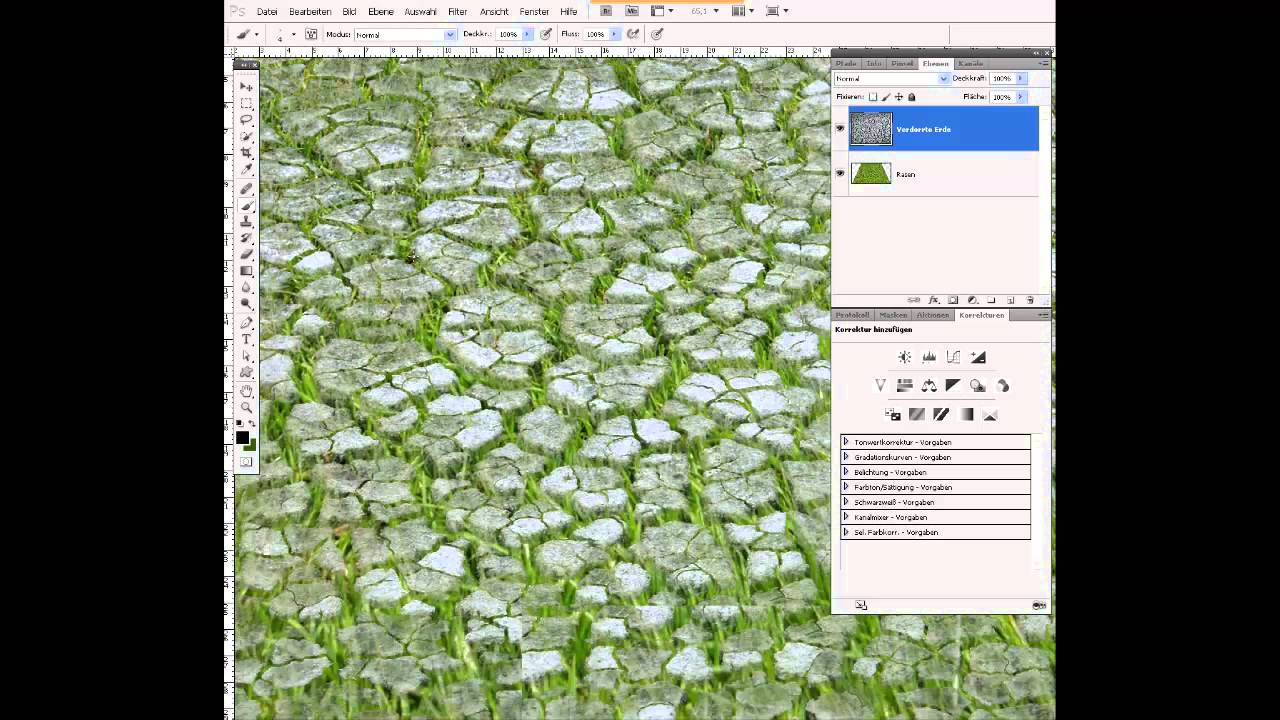Open the Fläche slider arrow
Viewport: 1280px width, 720px height.
coord(1021,97)
